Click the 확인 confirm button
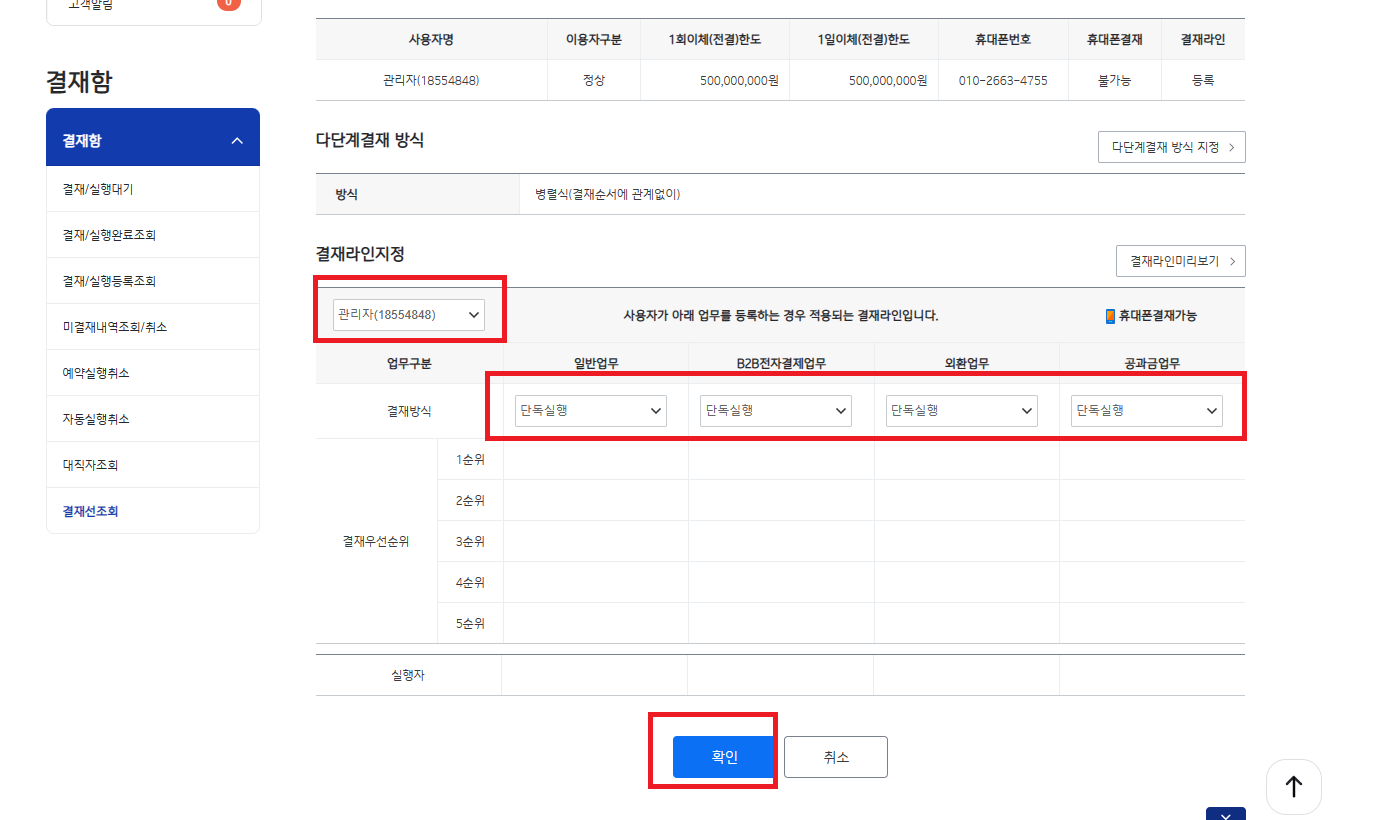Viewport: 1398px width, 820px height. pos(724,757)
